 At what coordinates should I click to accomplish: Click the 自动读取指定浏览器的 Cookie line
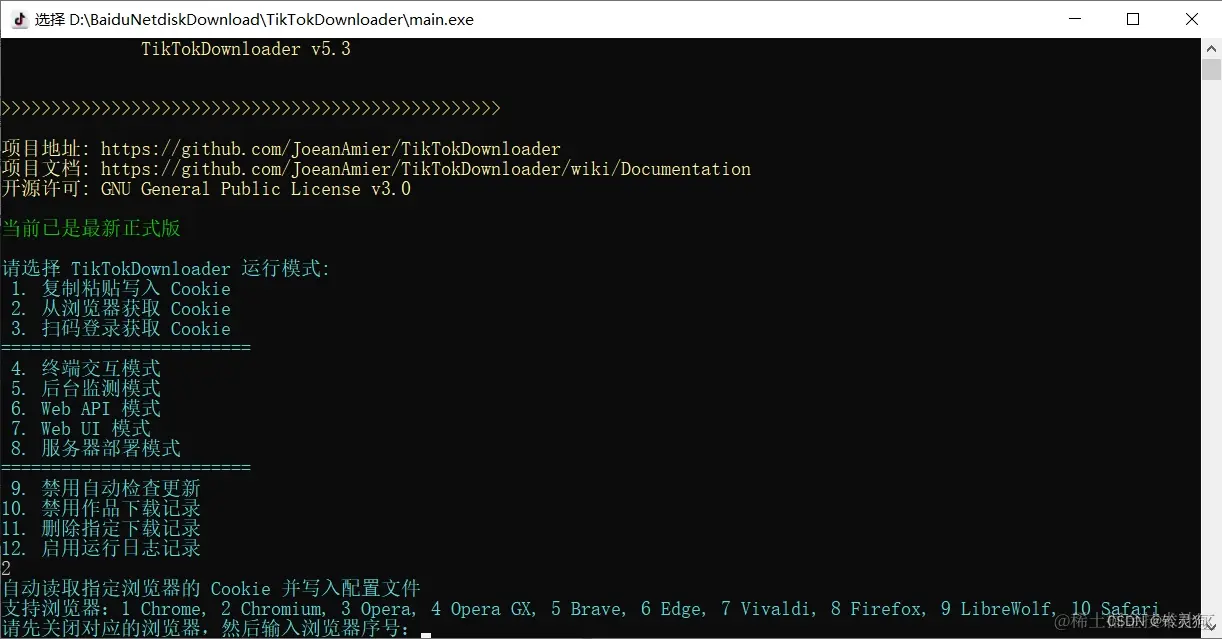(x=211, y=589)
